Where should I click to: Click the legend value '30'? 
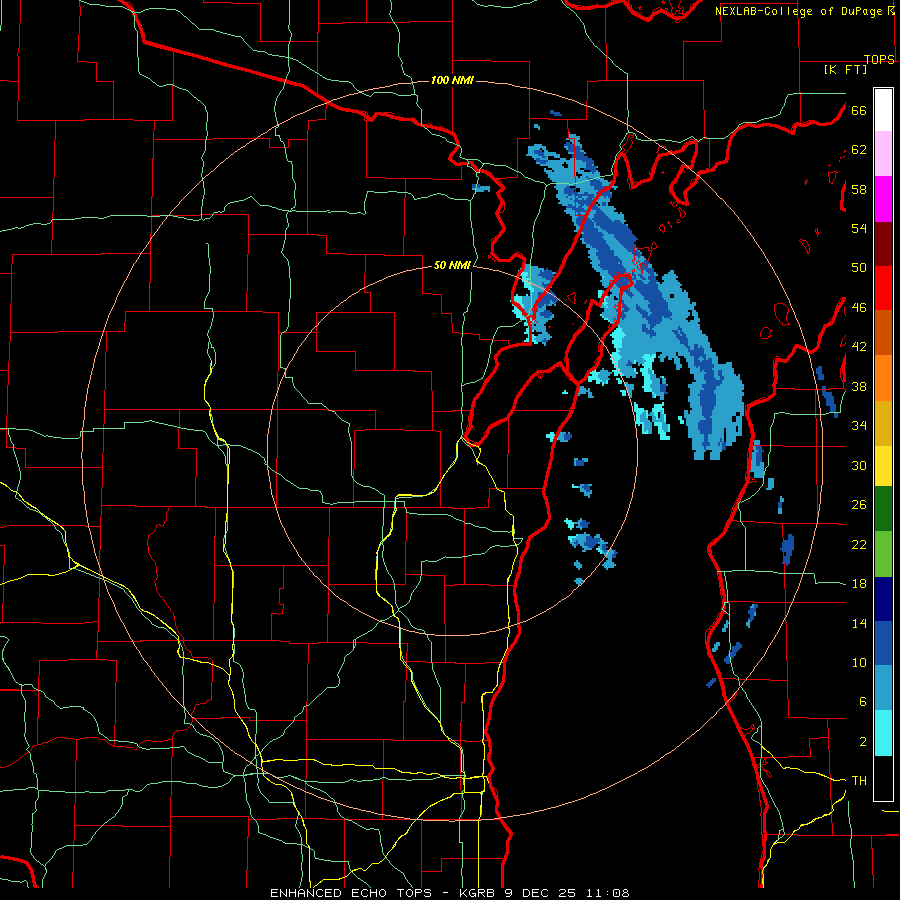[859, 465]
